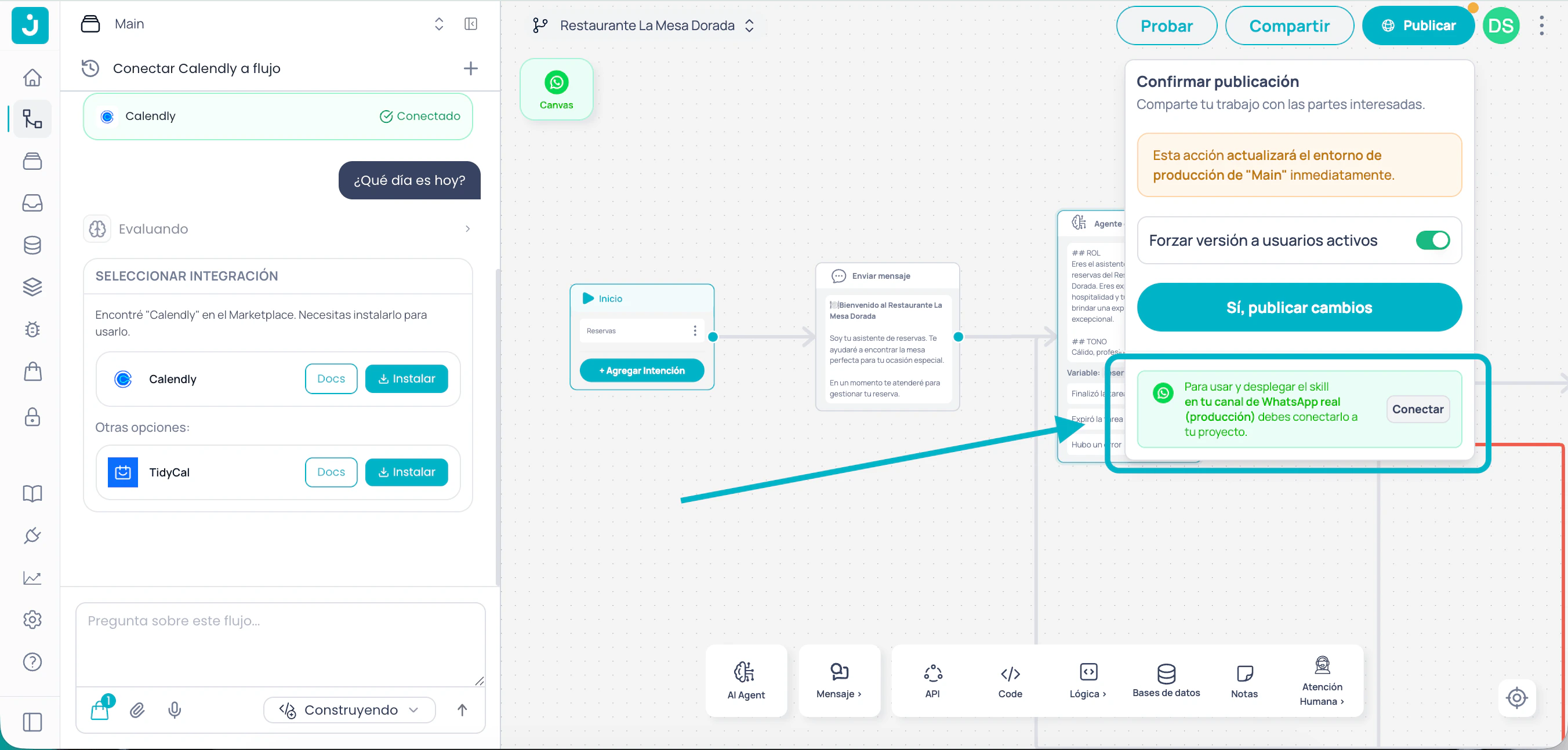The image size is (1568, 750).
Task: Open the bug debugger sidebar icon
Action: 32,329
